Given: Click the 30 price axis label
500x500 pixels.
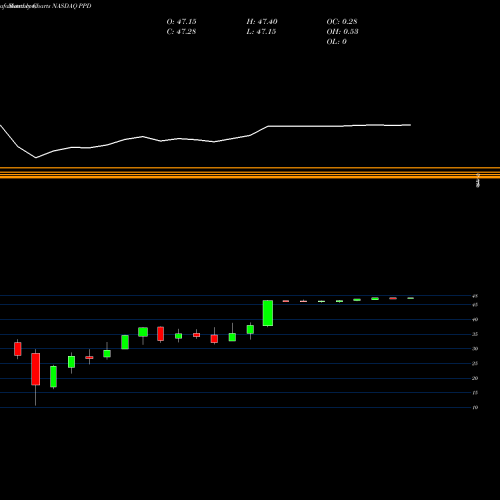Looking at the screenshot, I should [x=475, y=349].
